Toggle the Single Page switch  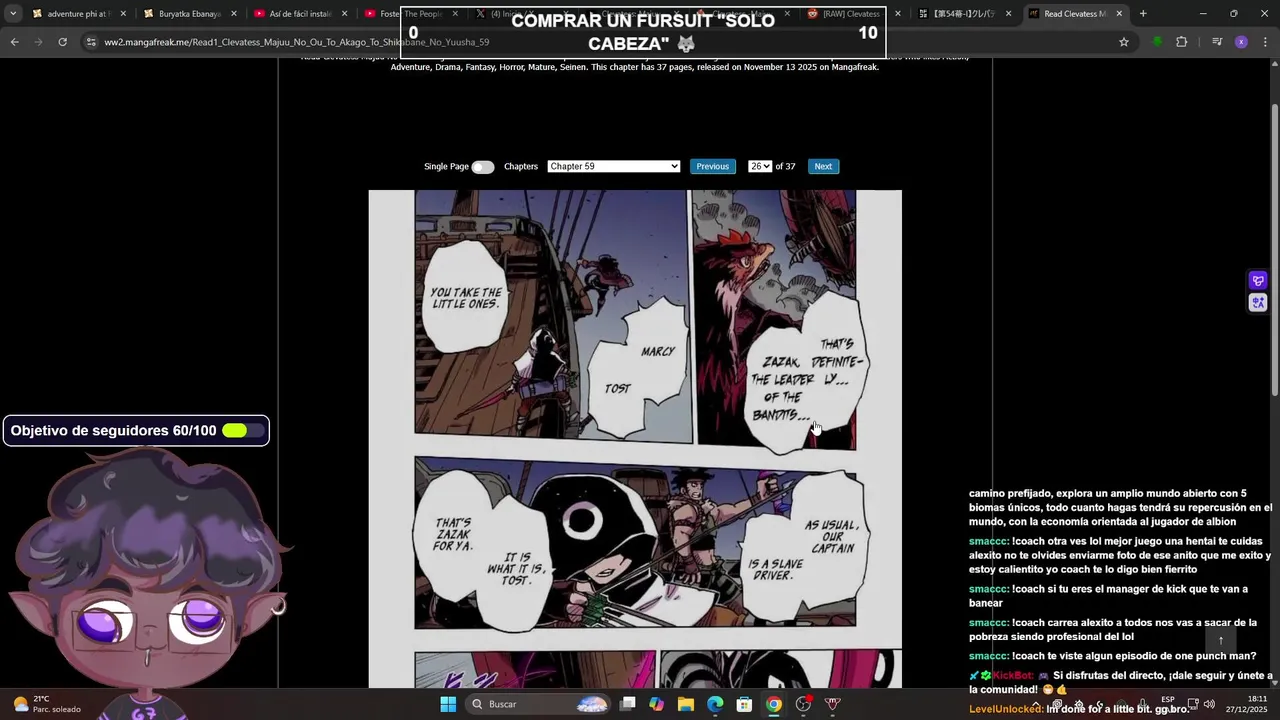[x=483, y=167]
